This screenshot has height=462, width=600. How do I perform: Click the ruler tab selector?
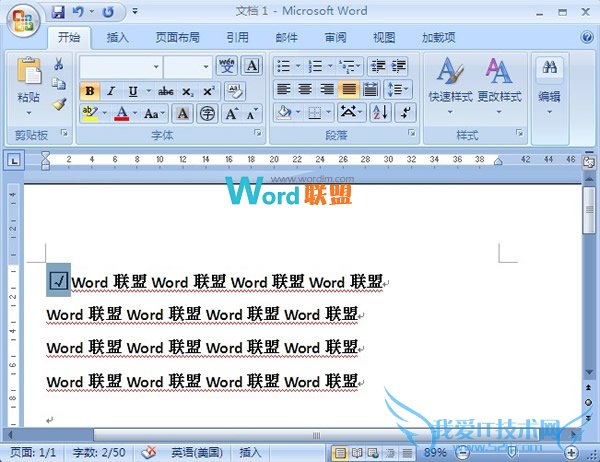pos(14,160)
